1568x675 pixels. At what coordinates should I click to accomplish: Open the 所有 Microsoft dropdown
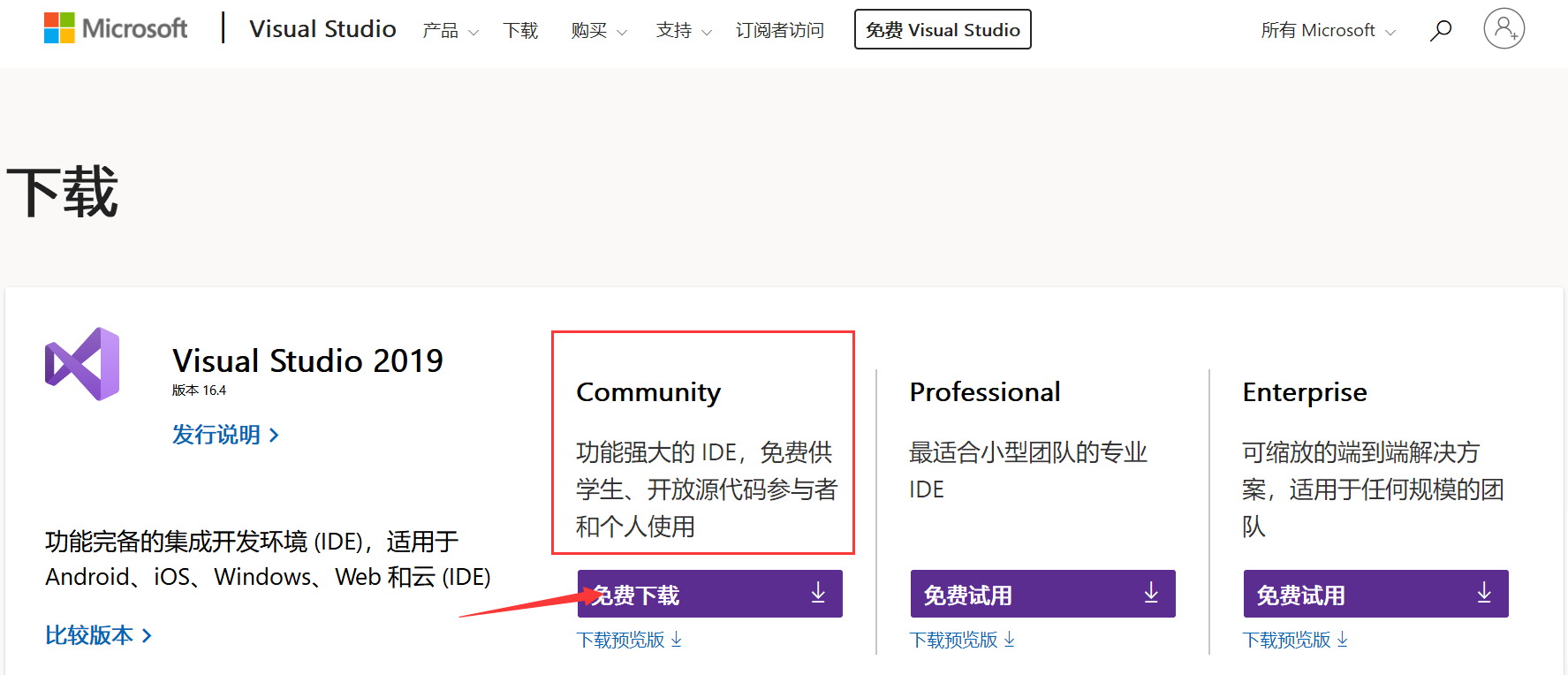[1329, 30]
